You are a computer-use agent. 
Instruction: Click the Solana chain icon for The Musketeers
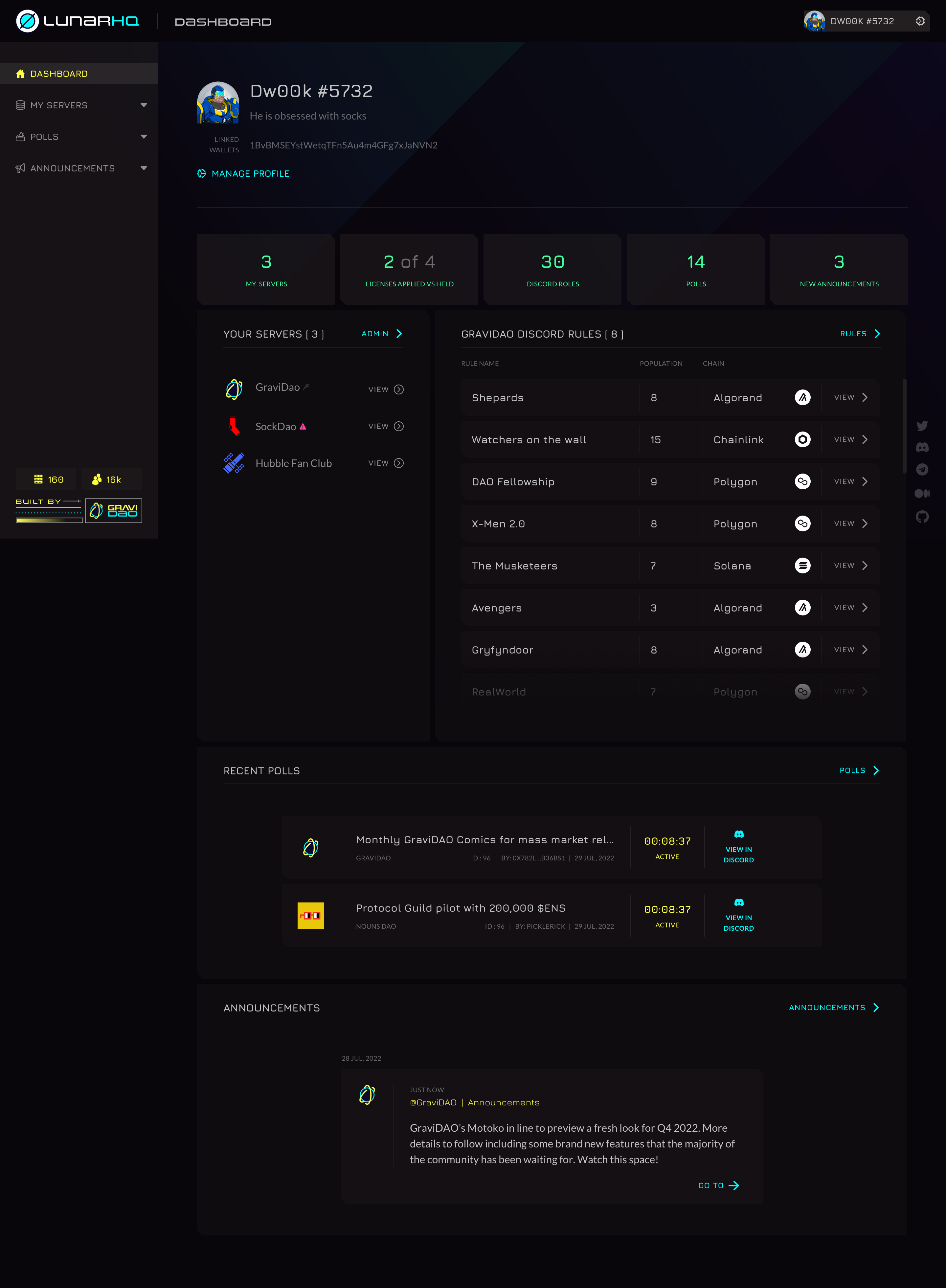click(802, 566)
